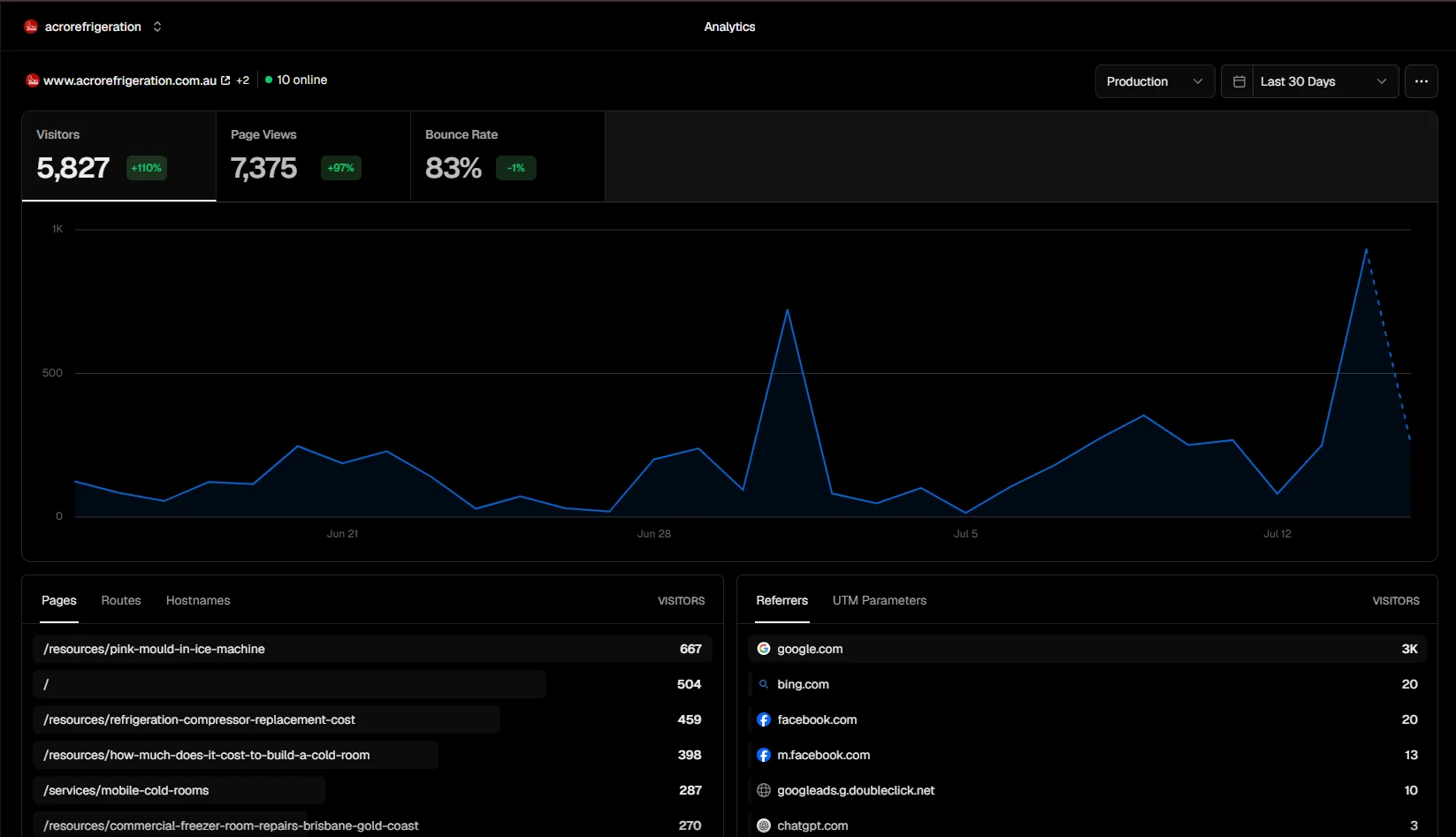
Task: Click the green online status dot
Action: (269, 80)
